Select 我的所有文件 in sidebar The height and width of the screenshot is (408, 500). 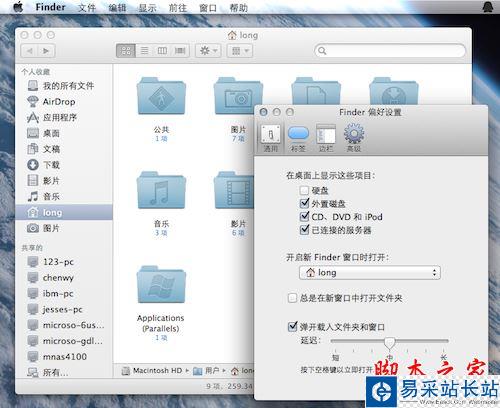click(64, 86)
